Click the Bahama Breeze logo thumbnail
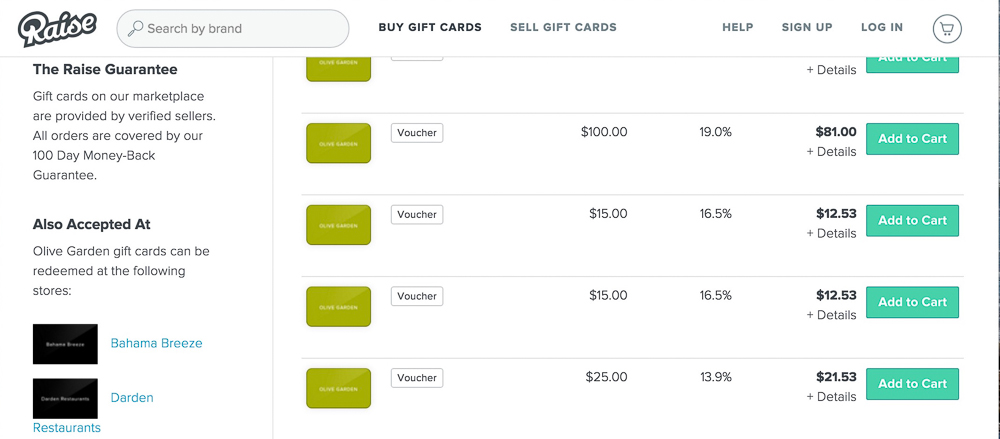This screenshot has width=1000, height=439. pyautogui.click(x=65, y=343)
